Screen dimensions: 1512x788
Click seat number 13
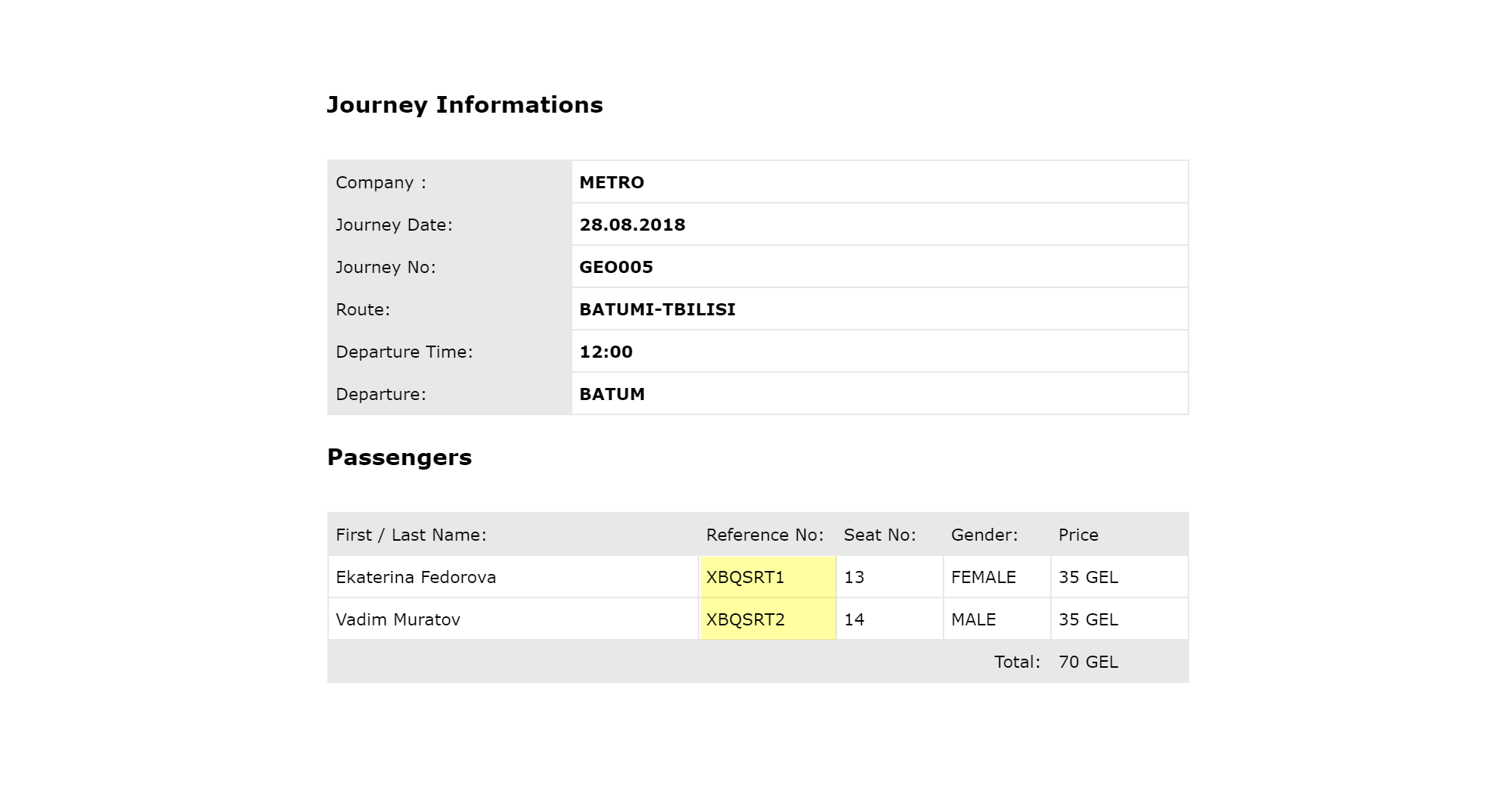coord(854,577)
